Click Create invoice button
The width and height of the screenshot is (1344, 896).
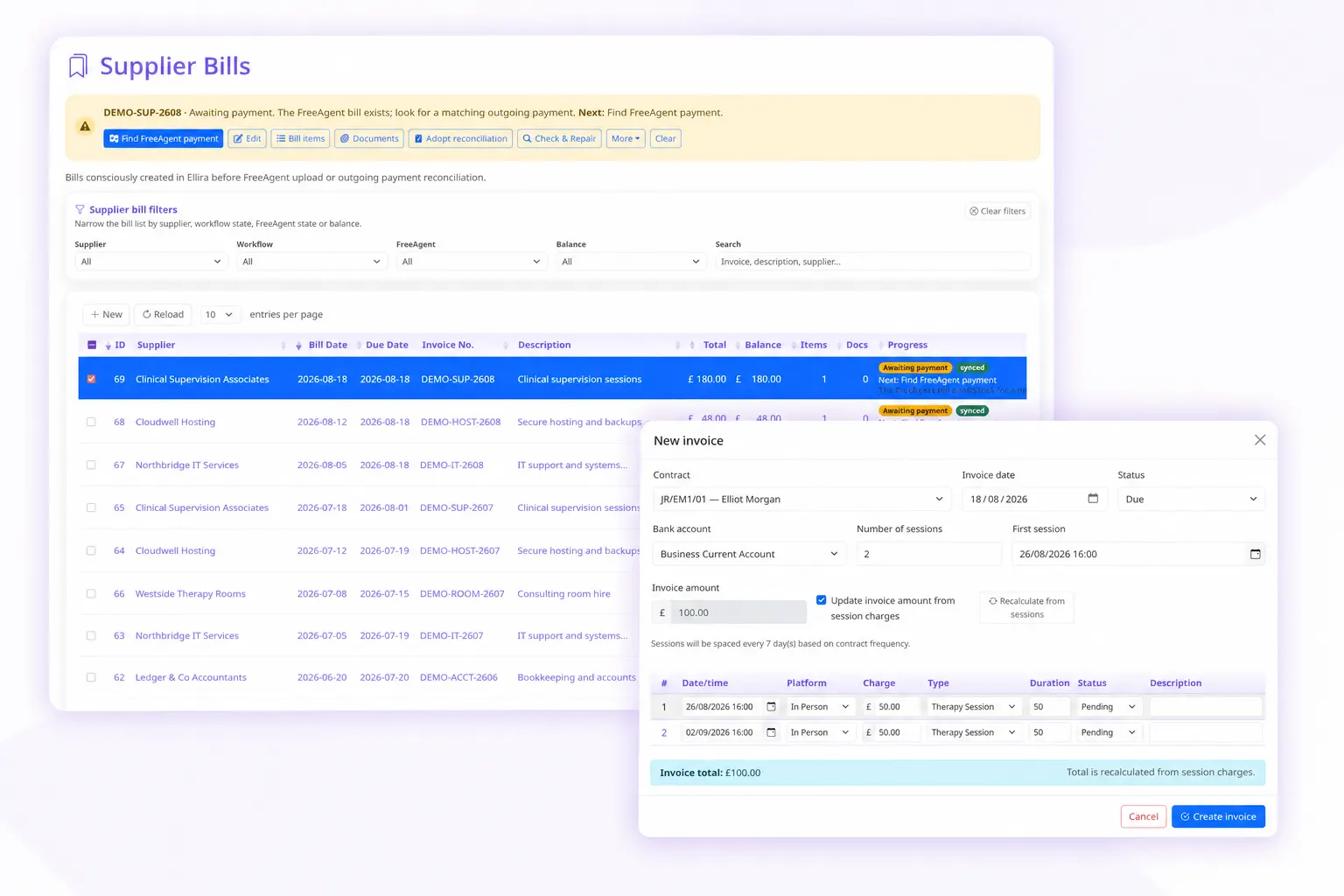[1218, 816]
